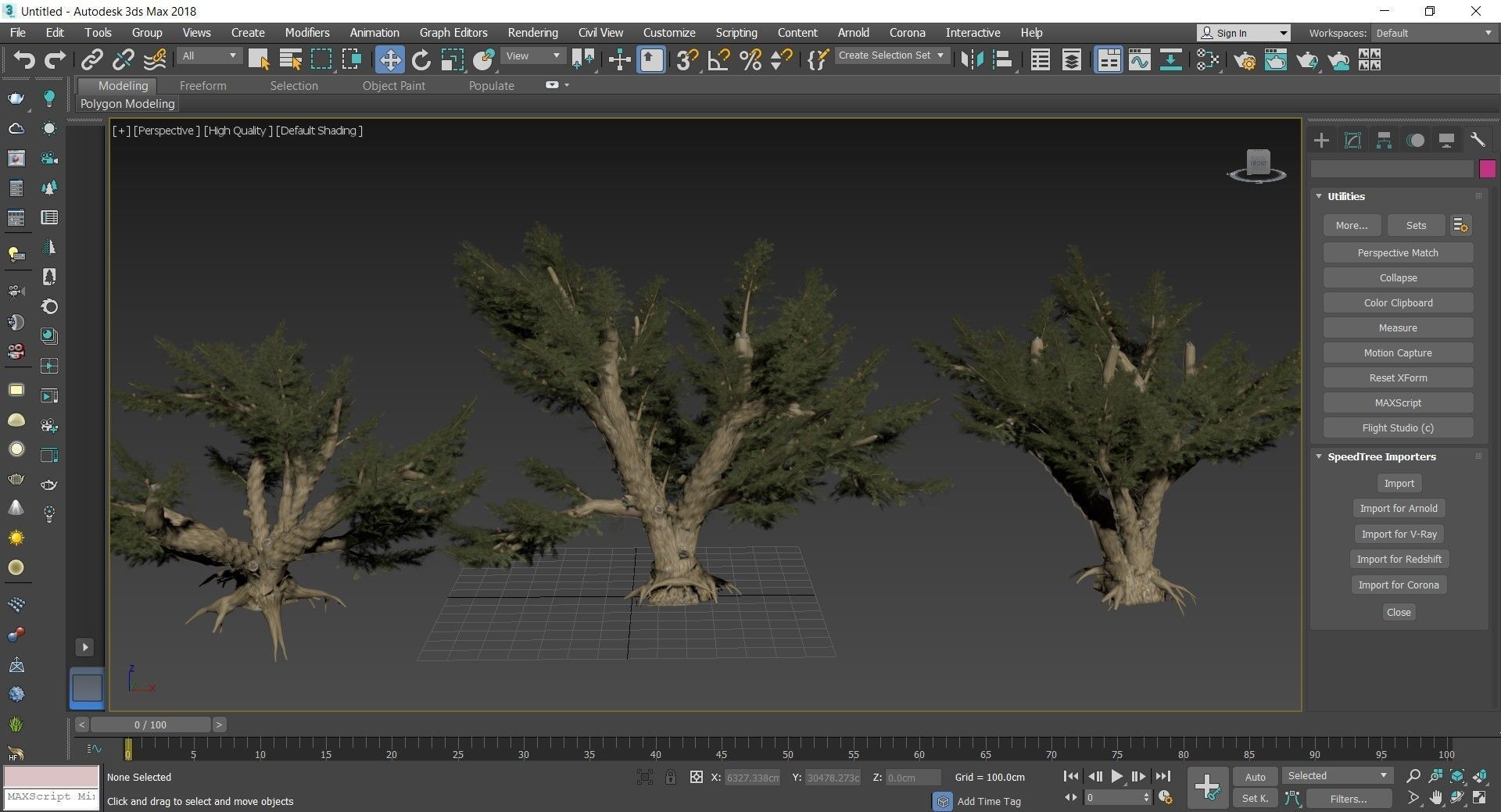The height and width of the screenshot is (812, 1501).
Task: Toggle absolute/offset transform type-in icon
Action: [x=696, y=777]
